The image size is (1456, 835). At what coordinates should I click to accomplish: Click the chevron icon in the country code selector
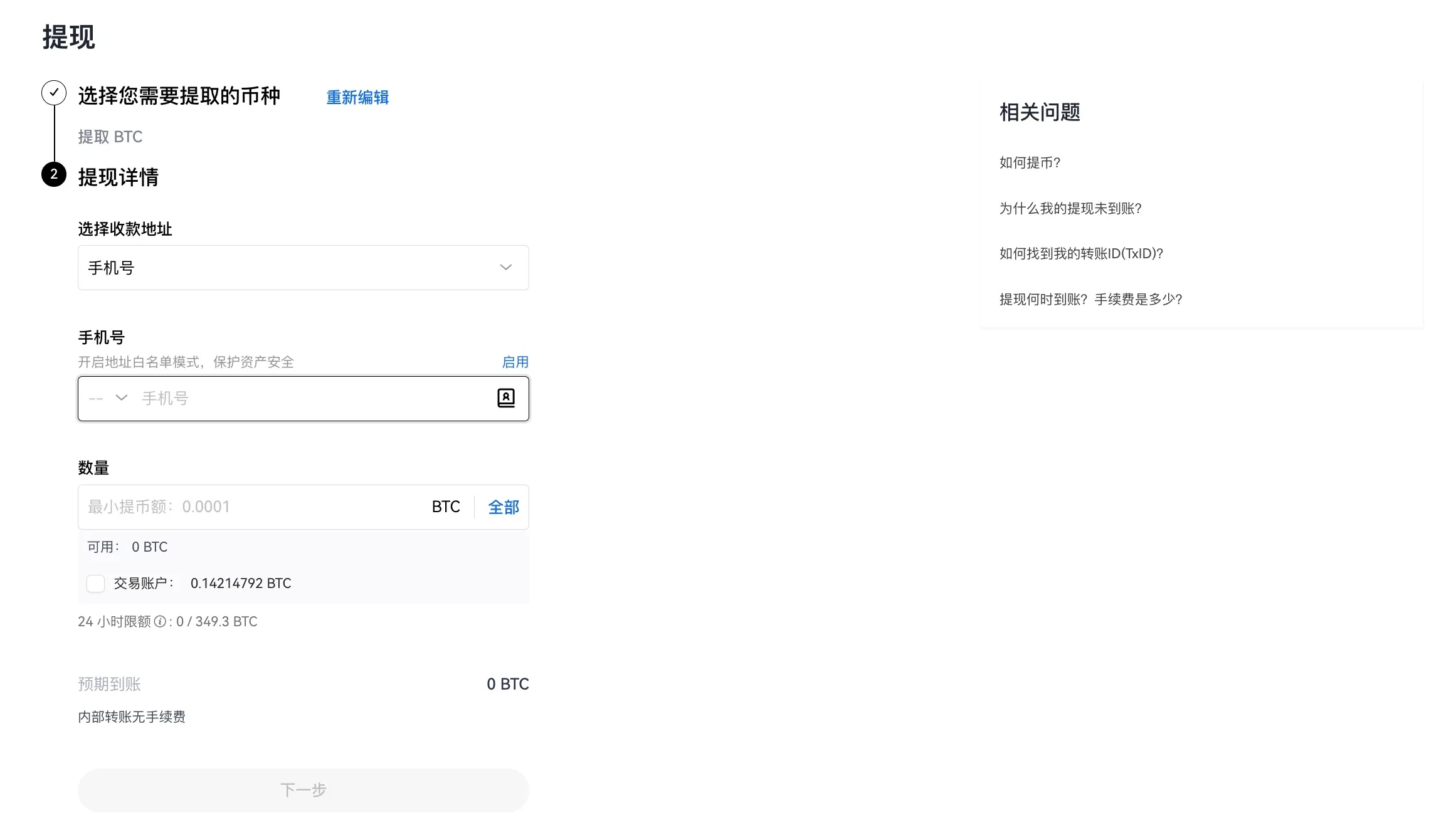pyautogui.click(x=121, y=398)
